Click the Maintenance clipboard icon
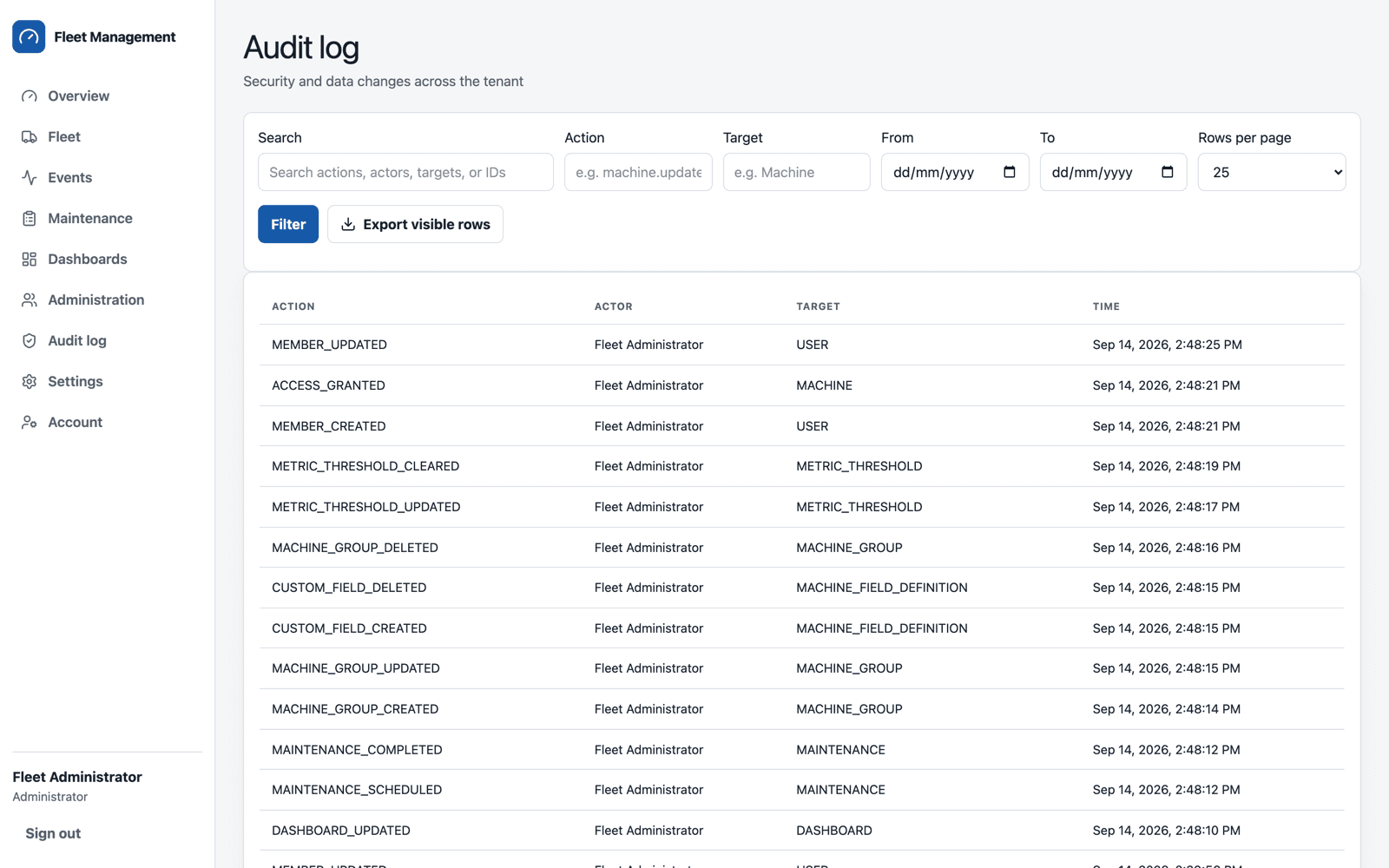The width and height of the screenshot is (1389, 868). pyautogui.click(x=30, y=219)
